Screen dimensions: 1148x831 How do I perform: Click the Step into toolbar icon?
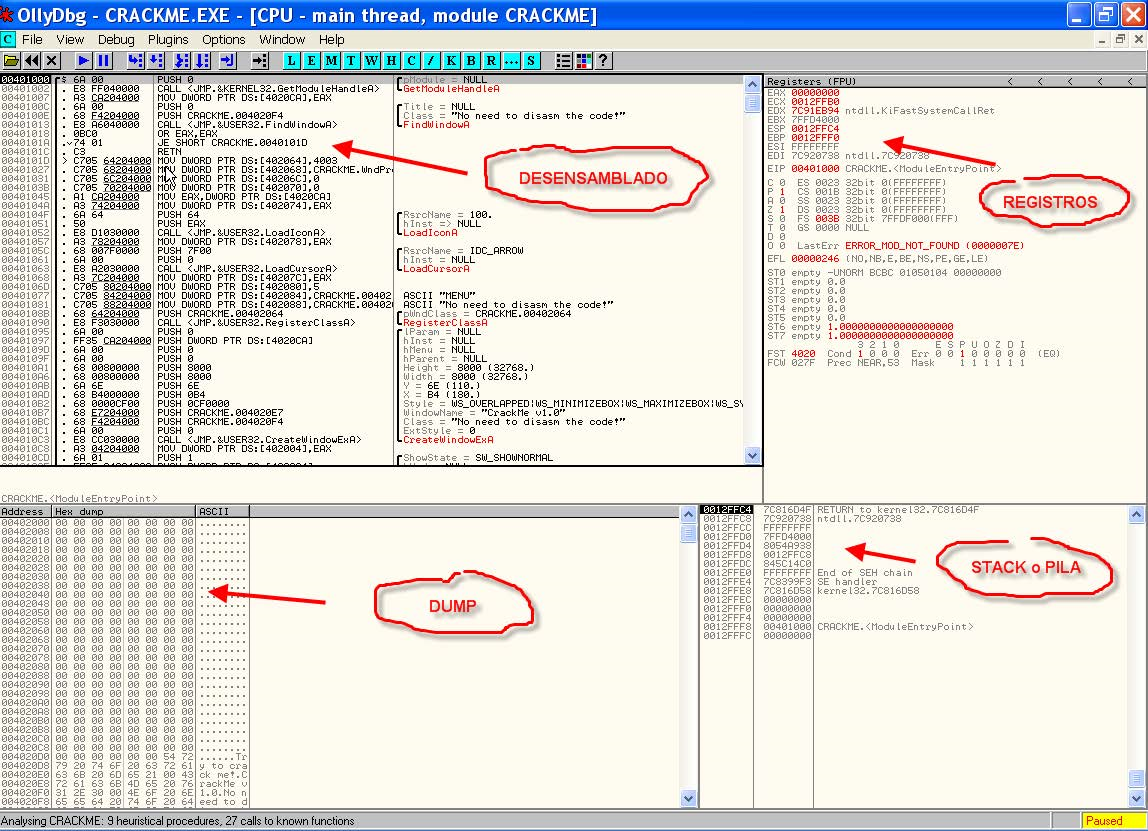[x=135, y=61]
